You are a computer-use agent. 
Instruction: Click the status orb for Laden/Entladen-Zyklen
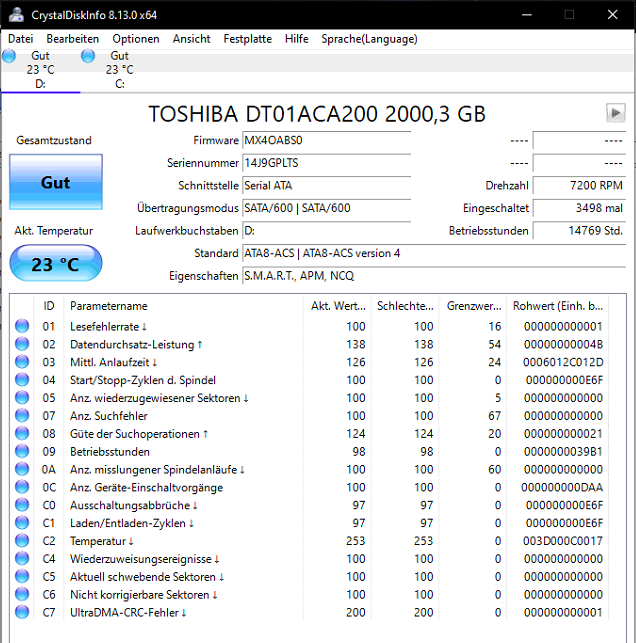22,523
